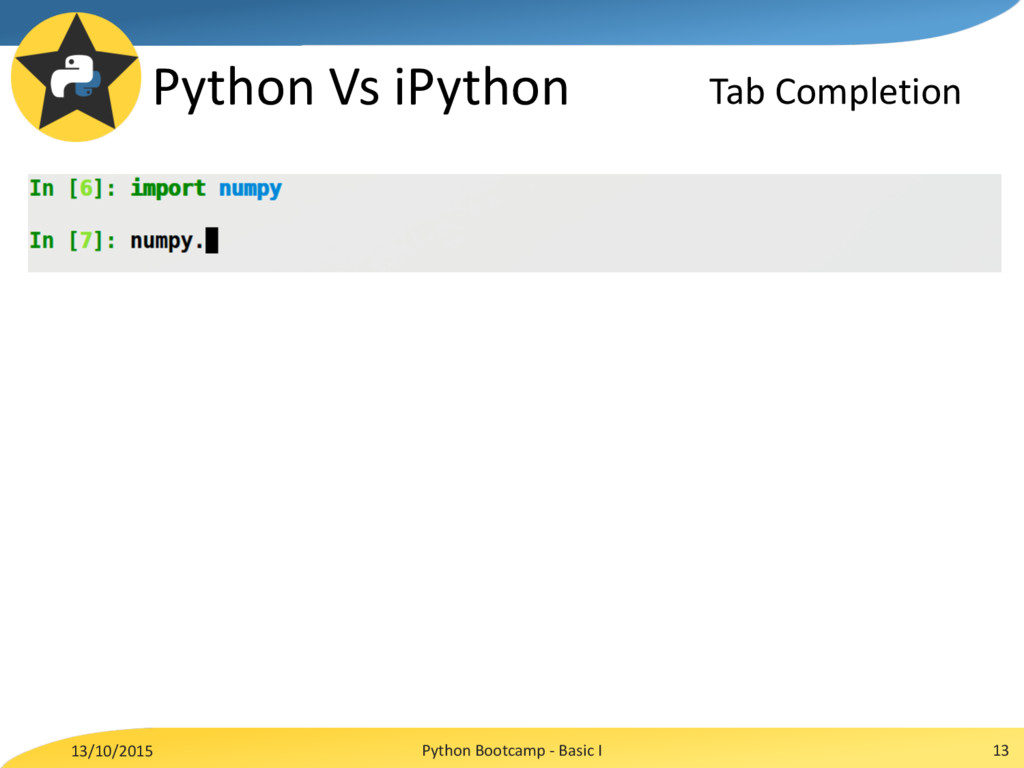Viewport: 1024px width, 768px height.
Task: Click the Python star logo icon
Action: pyautogui.click(x=76, y=76)
